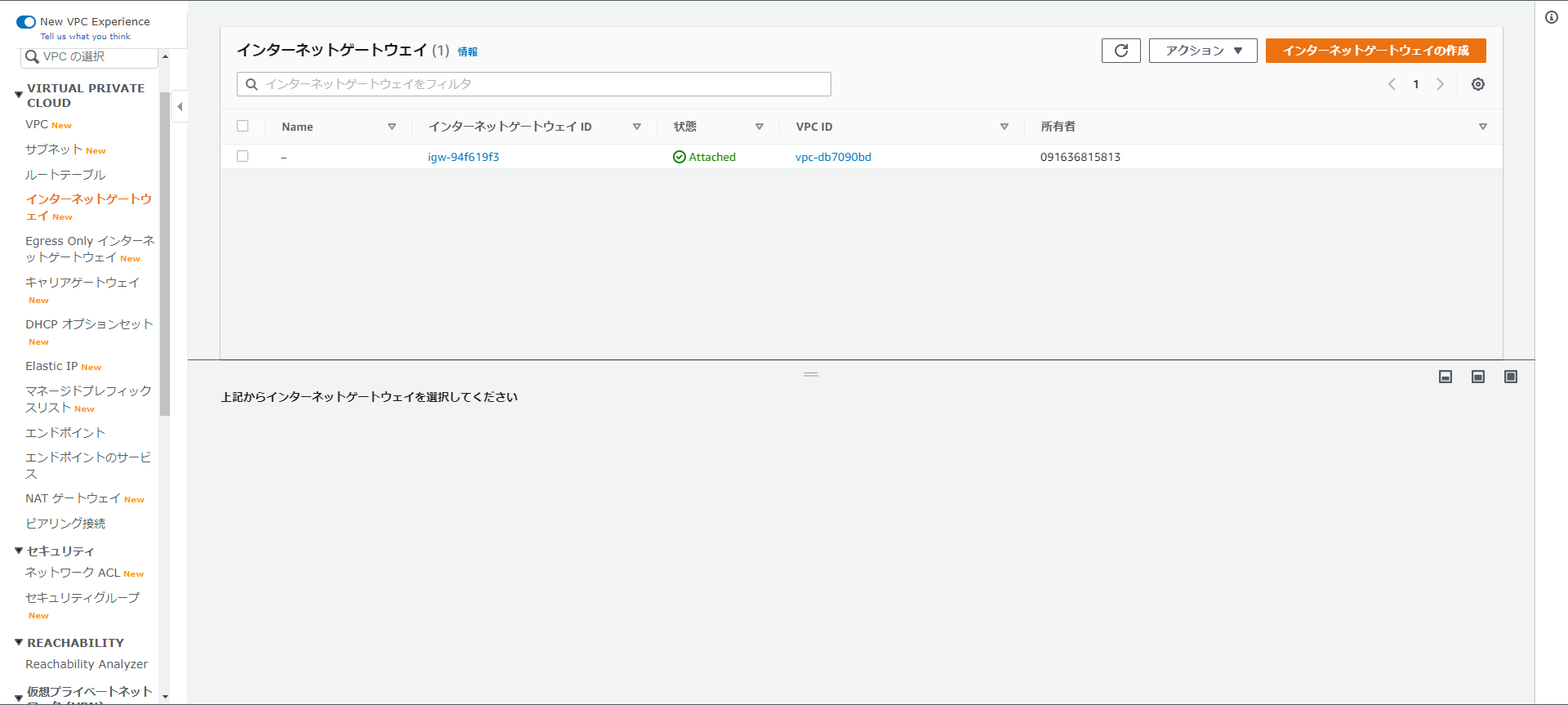This screenshot has height=705, width=1568.
Task: Open サブネット in sidebar
Action: (x=54, y=149)
